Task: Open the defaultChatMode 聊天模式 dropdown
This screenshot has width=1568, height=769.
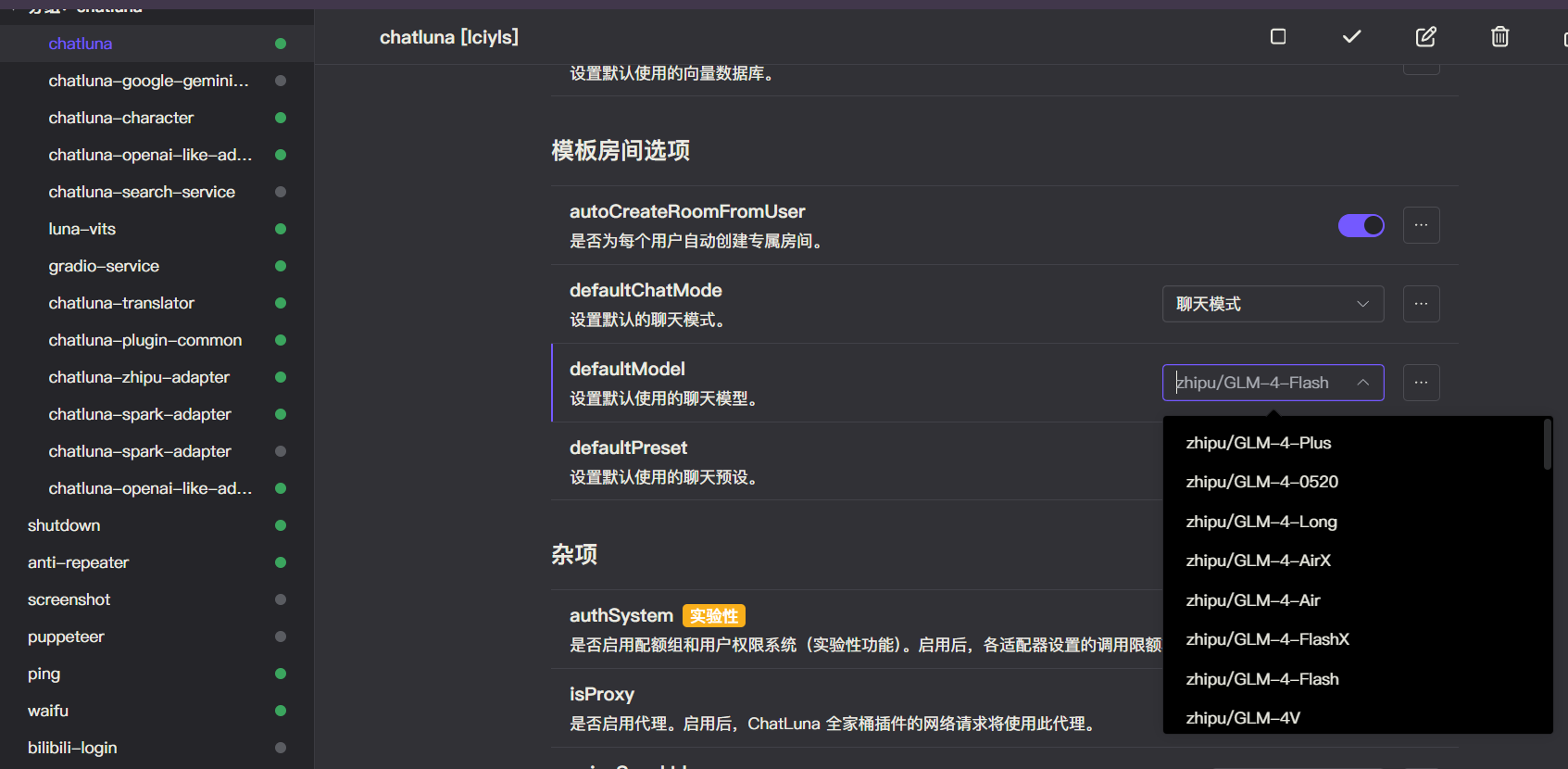Action: (1273, 304)
